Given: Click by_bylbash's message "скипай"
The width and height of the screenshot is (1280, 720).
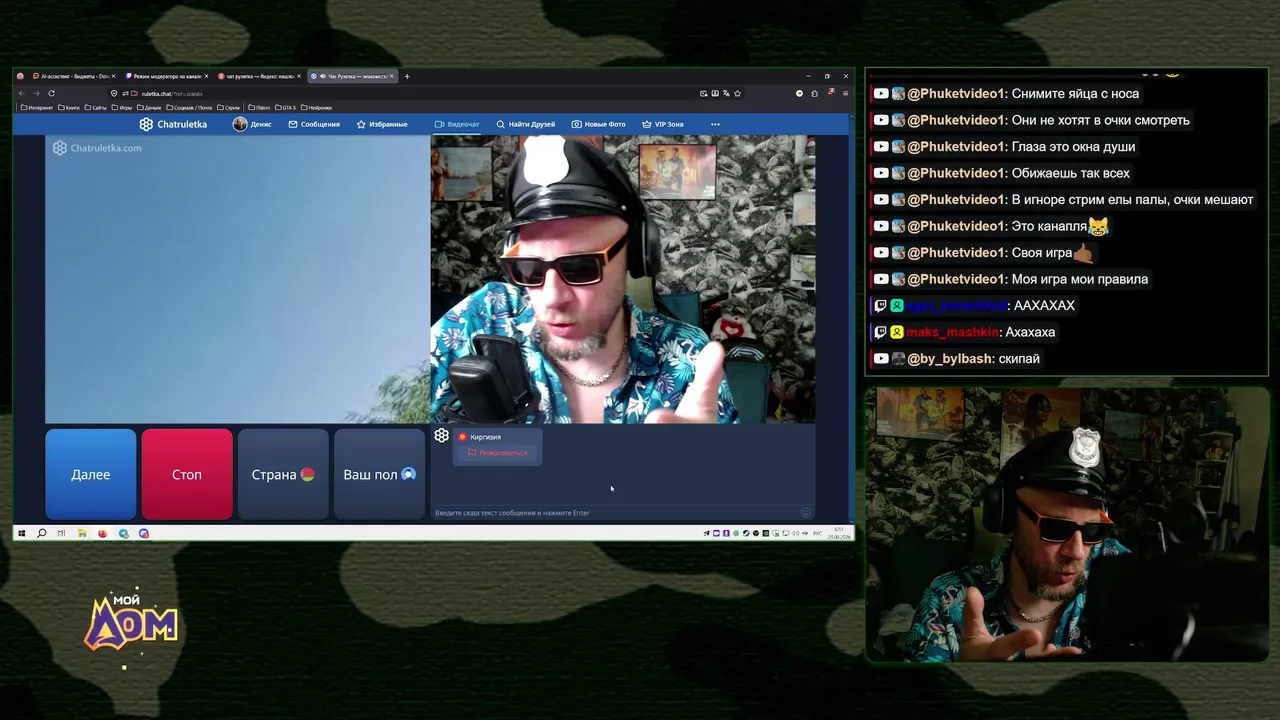Looking at the screenshot, I should coord(1019,358).
